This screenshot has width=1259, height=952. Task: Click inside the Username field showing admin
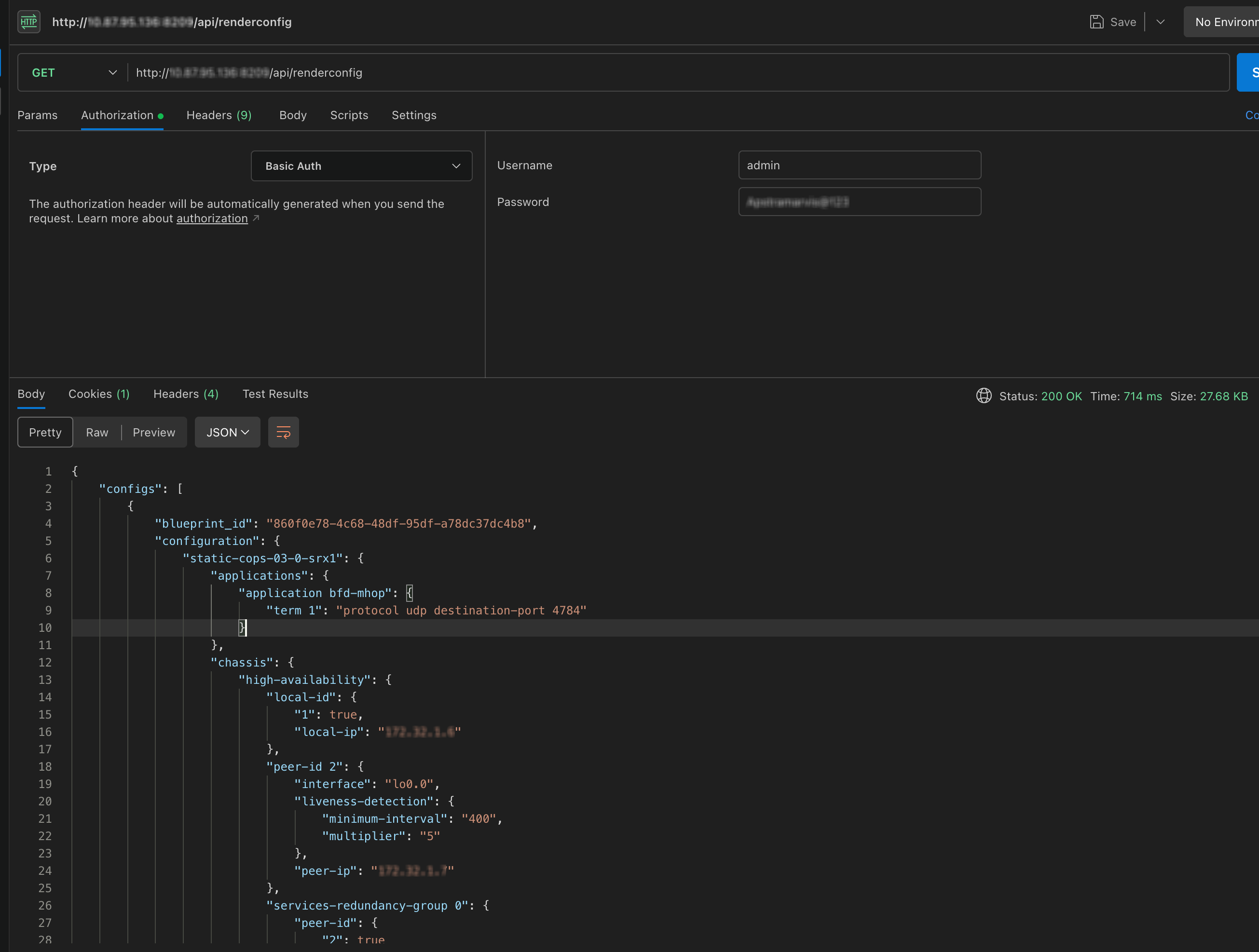coord(860,165)
